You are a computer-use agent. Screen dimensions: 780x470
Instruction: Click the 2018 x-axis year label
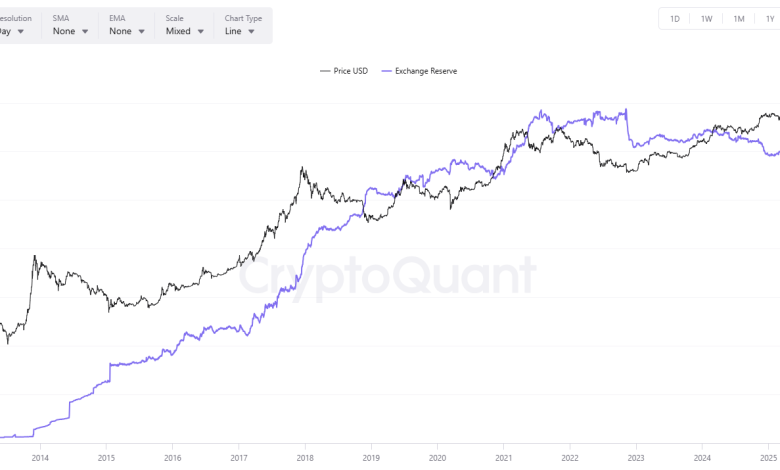pos(304,459)
